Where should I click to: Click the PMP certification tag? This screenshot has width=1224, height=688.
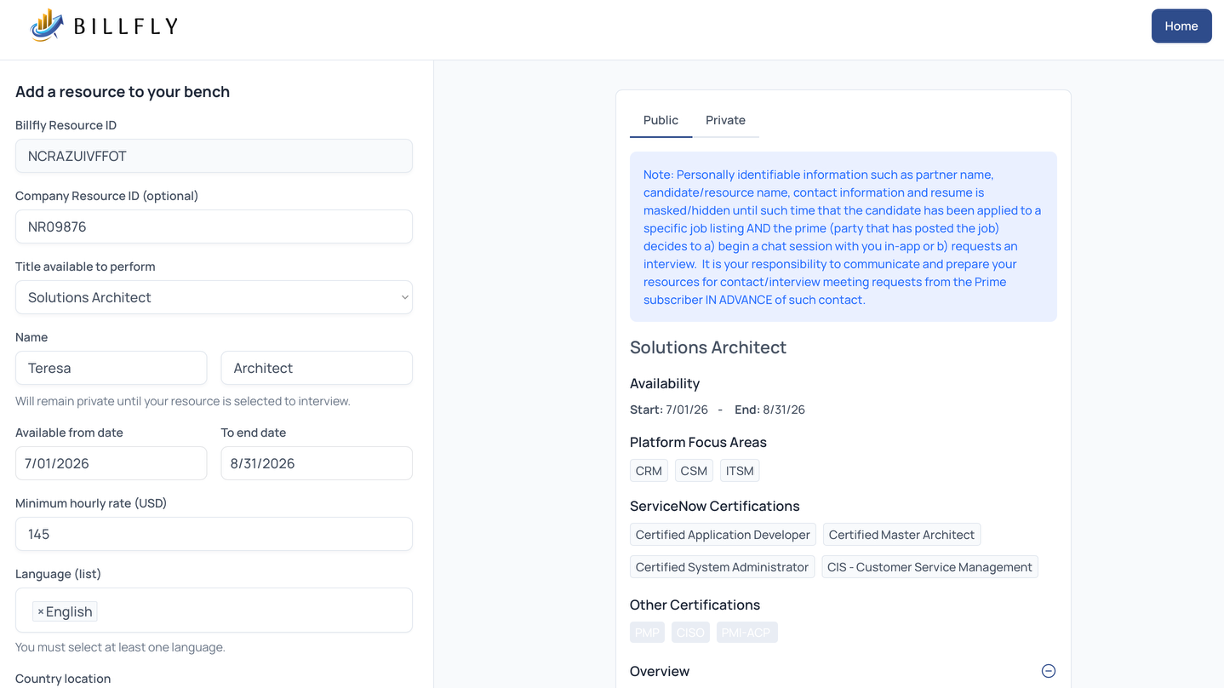(647, 633)
